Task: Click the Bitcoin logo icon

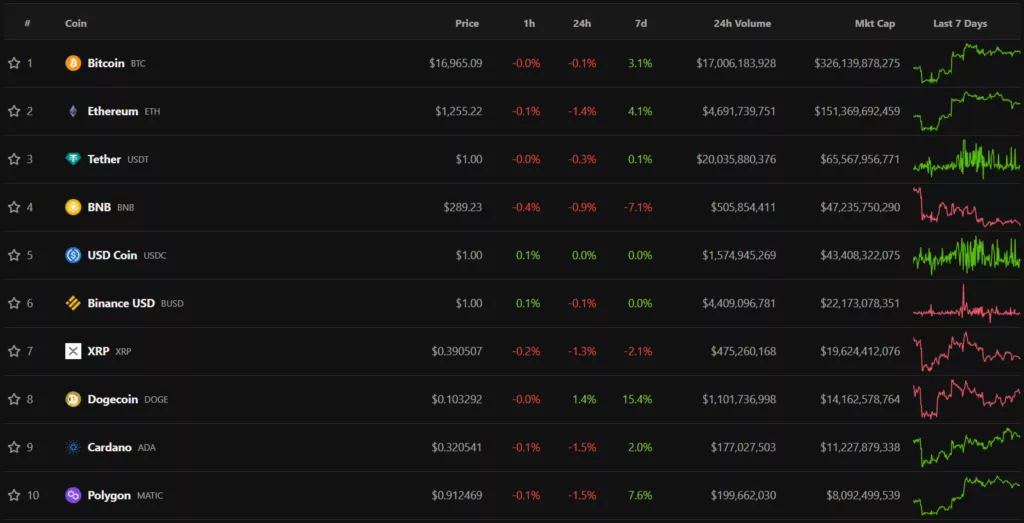Action: tap(73, 63)
